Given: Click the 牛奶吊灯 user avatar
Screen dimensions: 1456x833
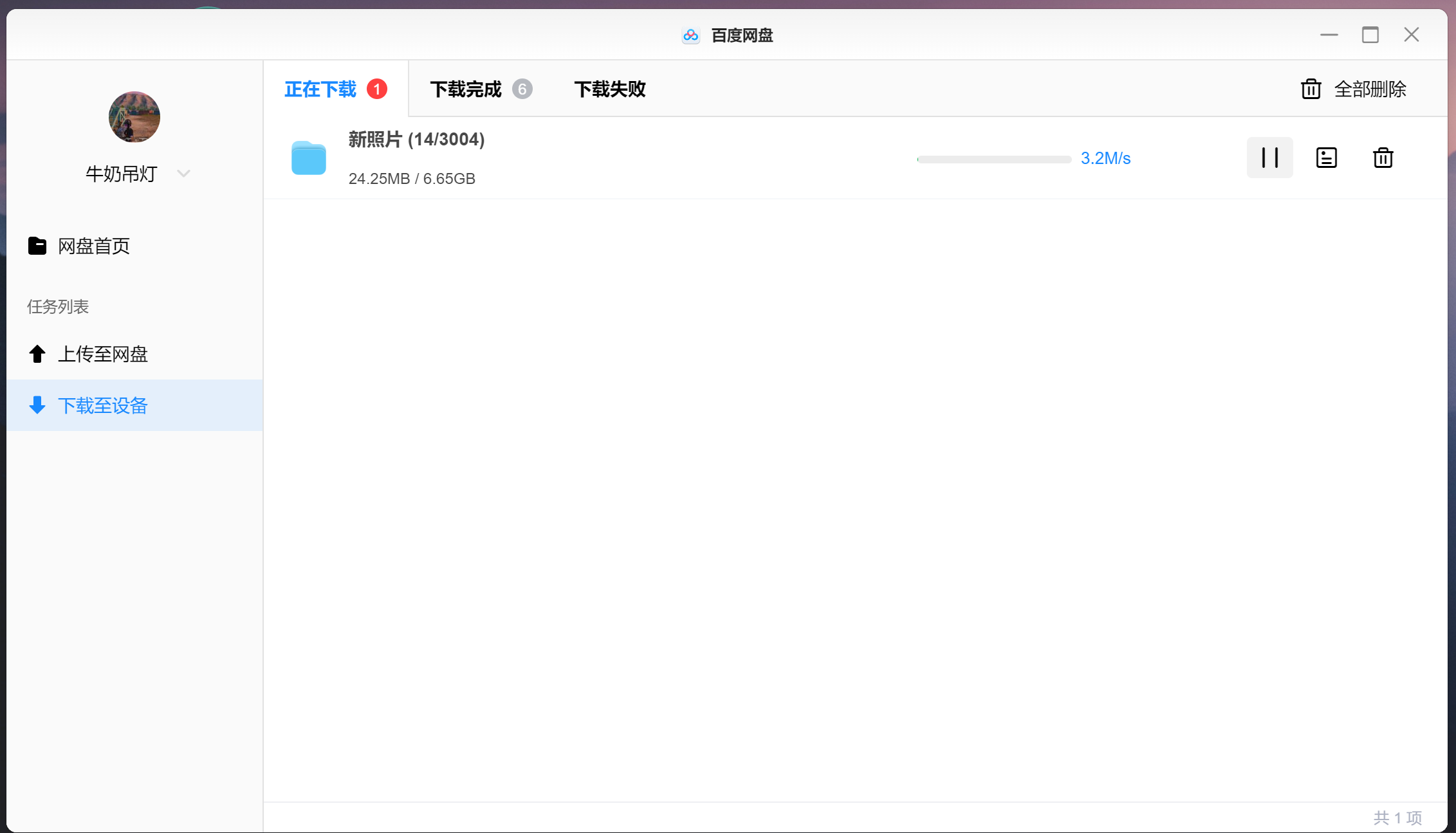Looking at the screenshot, I should 134,117.
